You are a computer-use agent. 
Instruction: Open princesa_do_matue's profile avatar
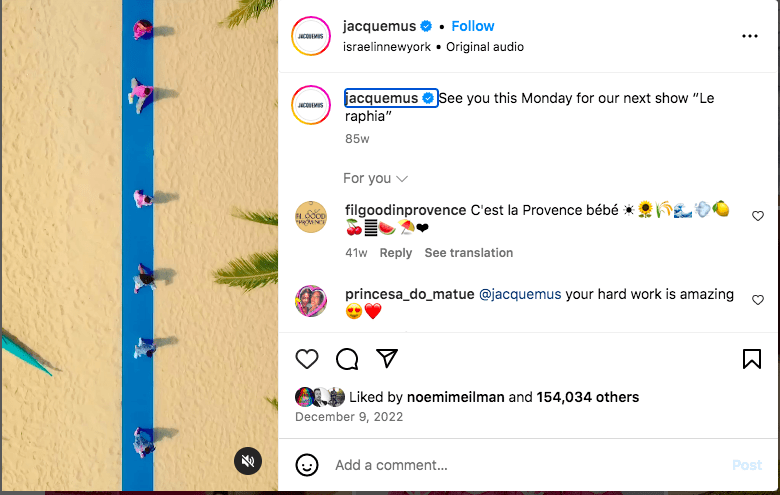311,301
